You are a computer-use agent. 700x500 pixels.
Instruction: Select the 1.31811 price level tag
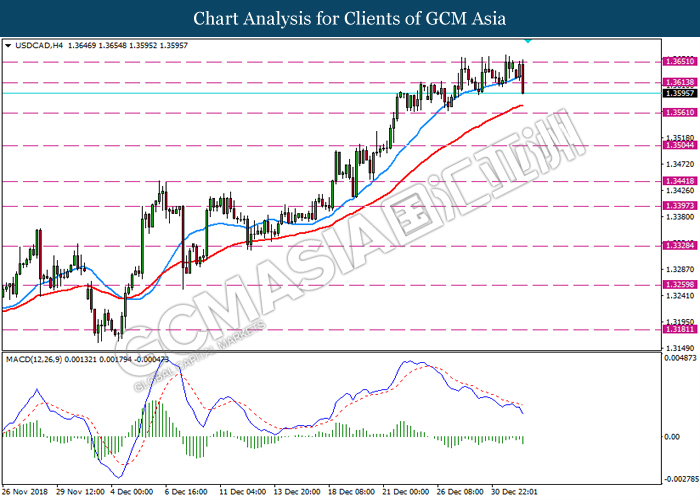(679, 329)
